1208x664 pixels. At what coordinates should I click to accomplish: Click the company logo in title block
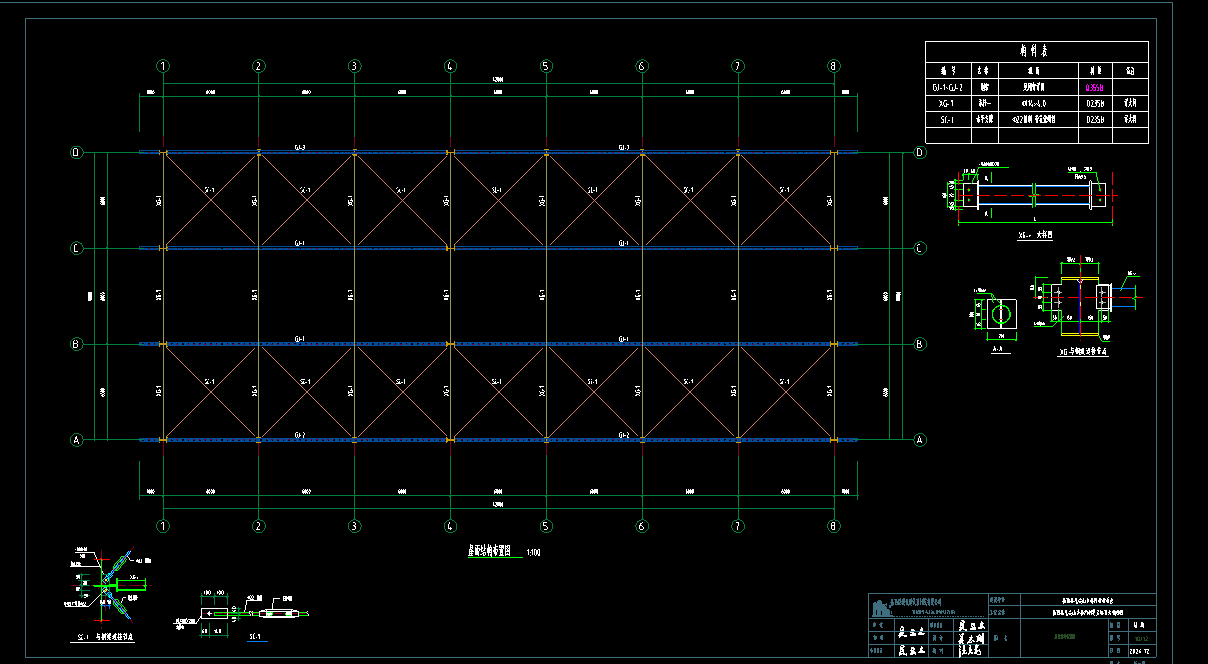tap(881, 609)
